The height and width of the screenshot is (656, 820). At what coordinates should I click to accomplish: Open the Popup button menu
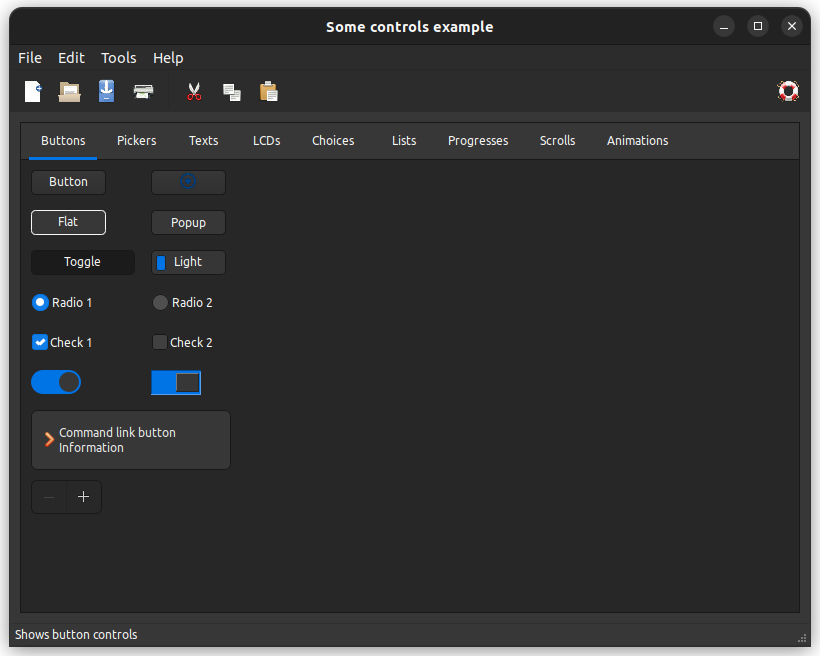[x=188, y=222]
